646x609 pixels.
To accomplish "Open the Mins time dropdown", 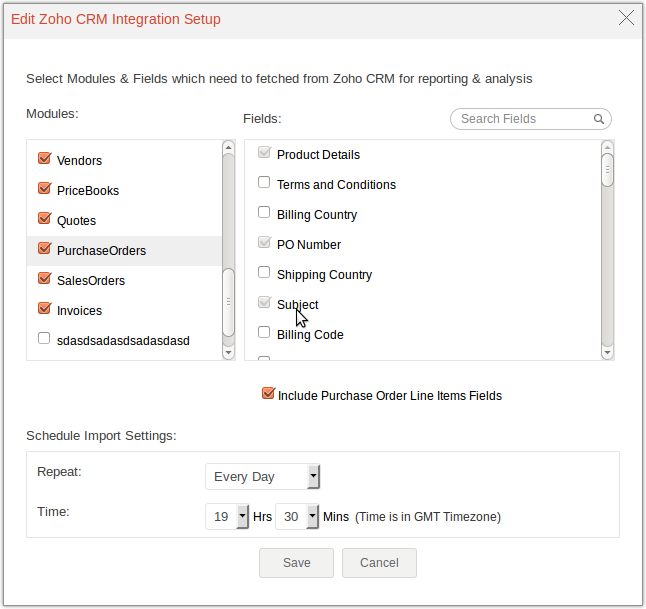I will pos(297,516).
